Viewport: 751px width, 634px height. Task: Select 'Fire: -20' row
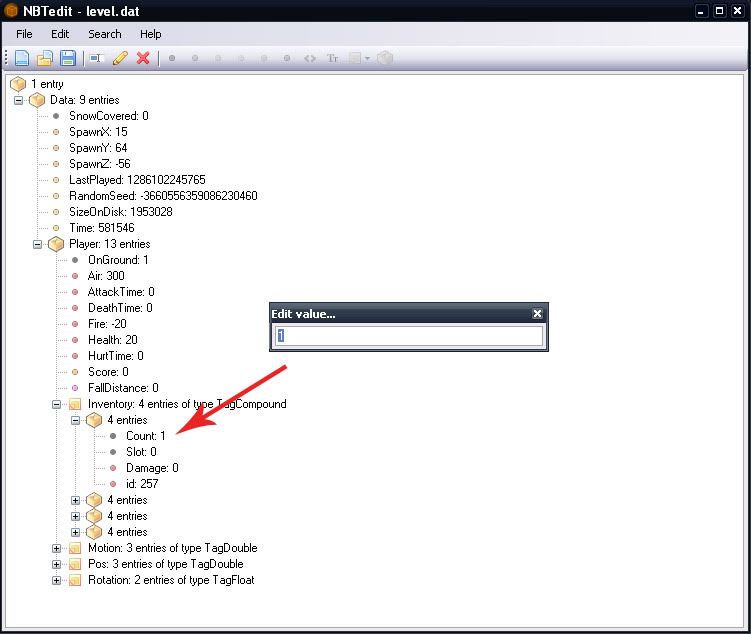coord(107,324)
